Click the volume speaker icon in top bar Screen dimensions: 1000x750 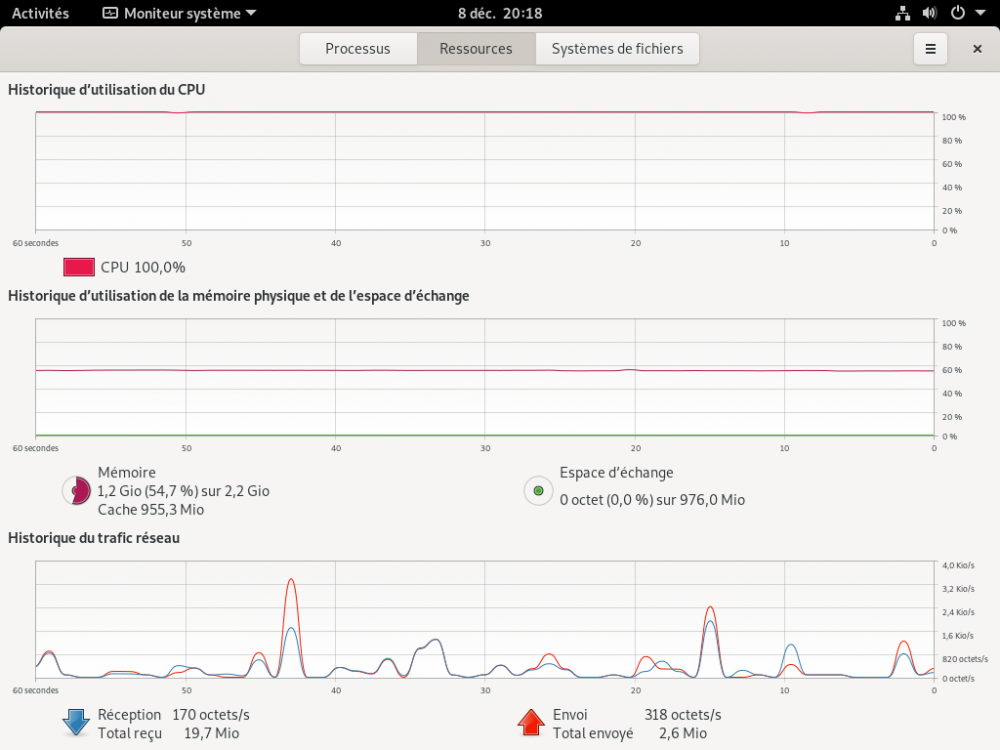coord(930,13)
